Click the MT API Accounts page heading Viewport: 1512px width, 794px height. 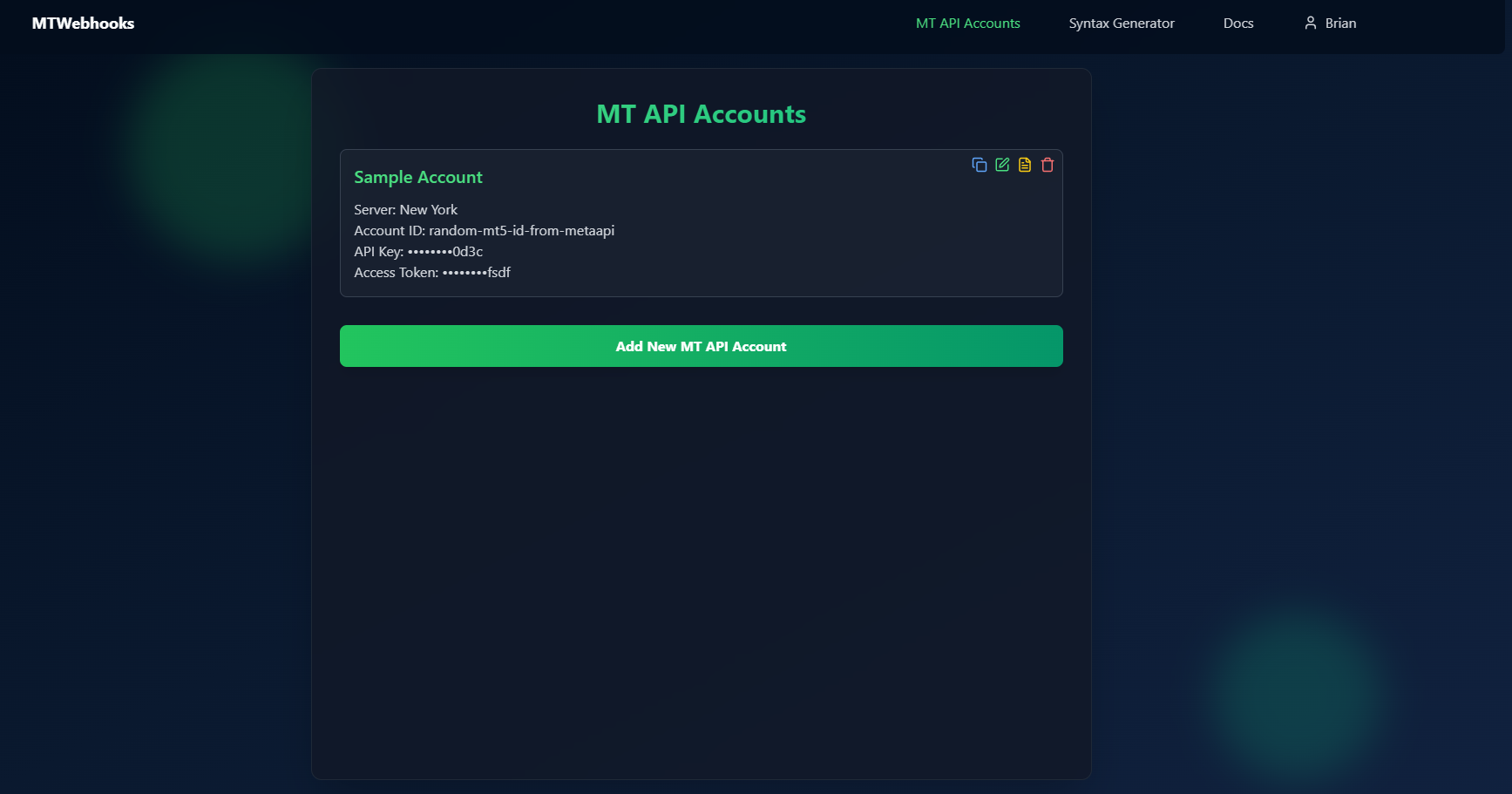point(701,114)
